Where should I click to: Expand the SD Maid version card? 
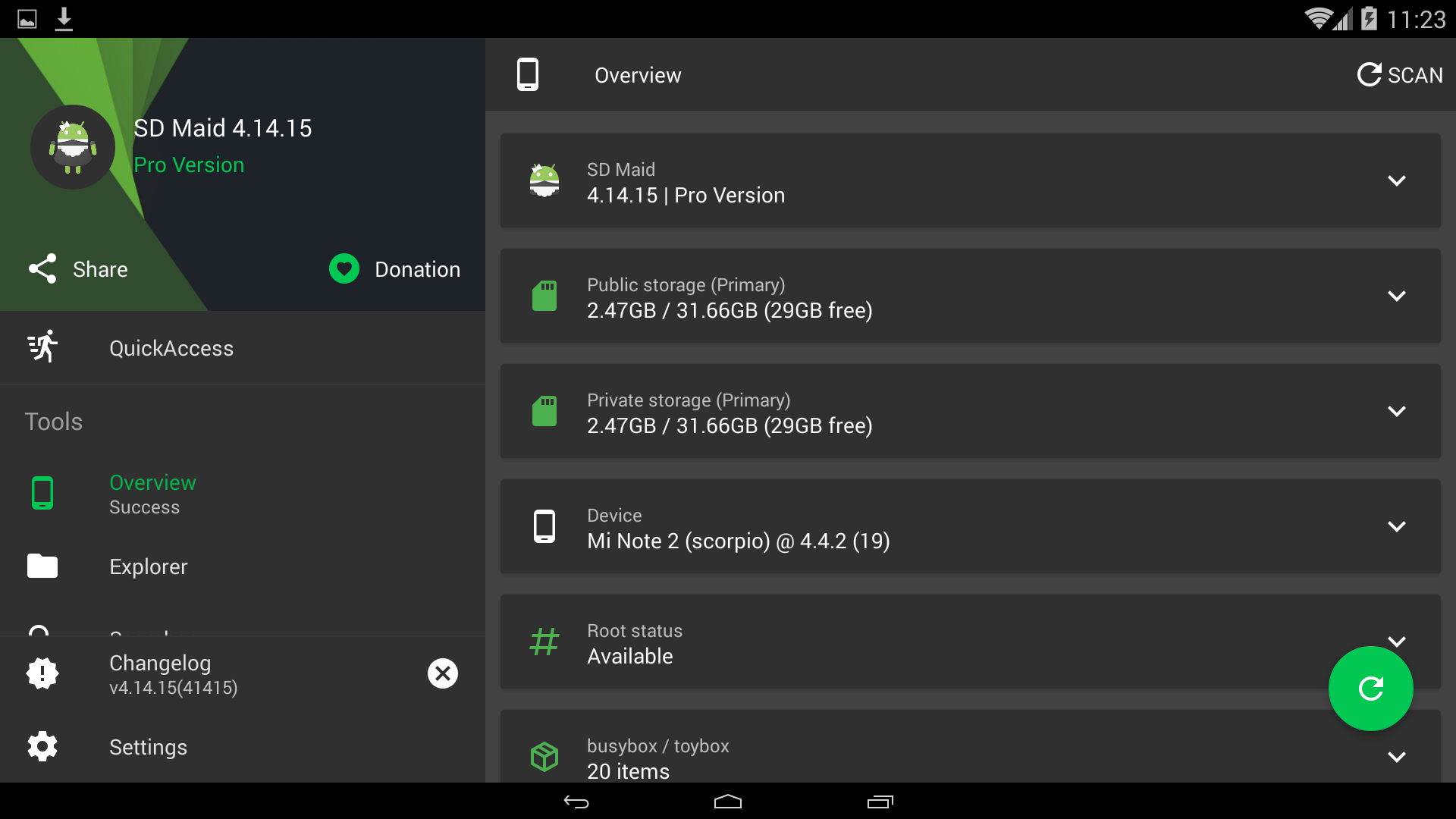(x=1396, y=180)
